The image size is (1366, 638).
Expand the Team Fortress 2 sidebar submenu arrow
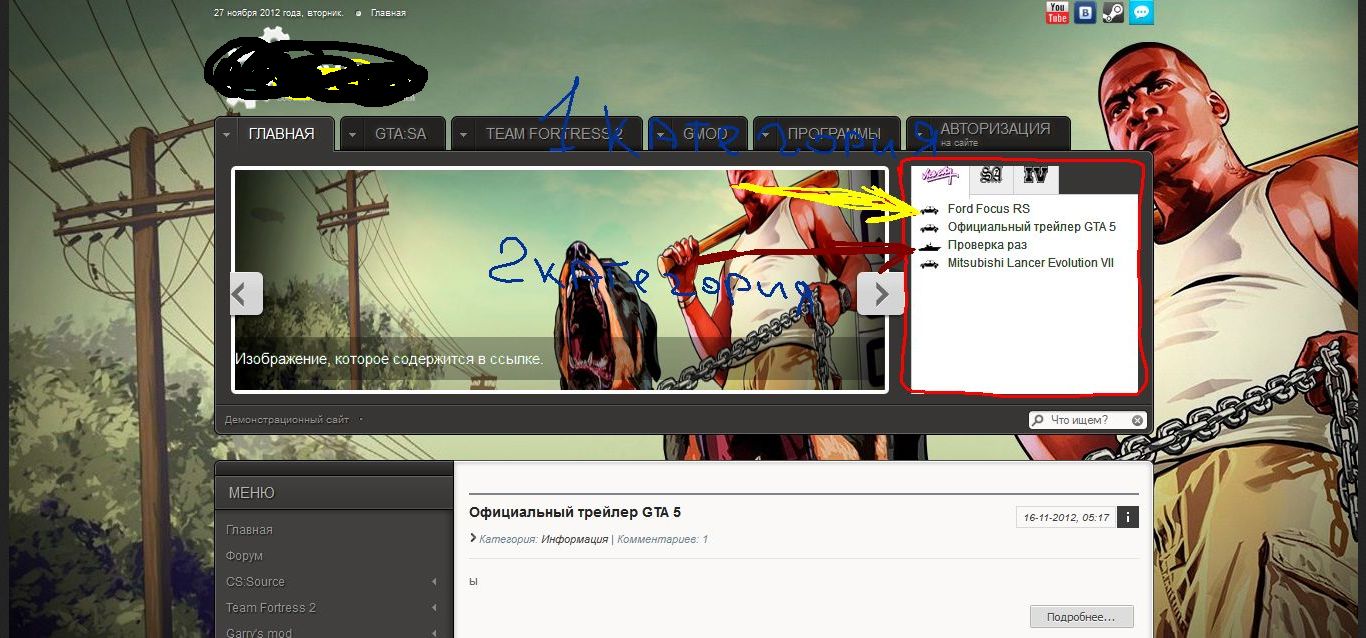(434, 608)
